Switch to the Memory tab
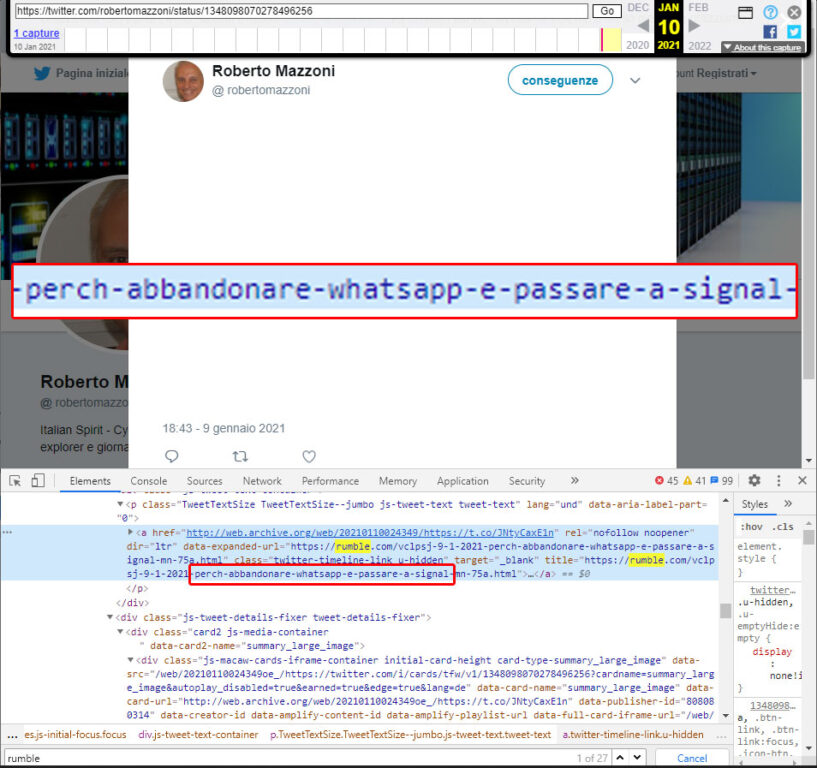 click(398, 481)
